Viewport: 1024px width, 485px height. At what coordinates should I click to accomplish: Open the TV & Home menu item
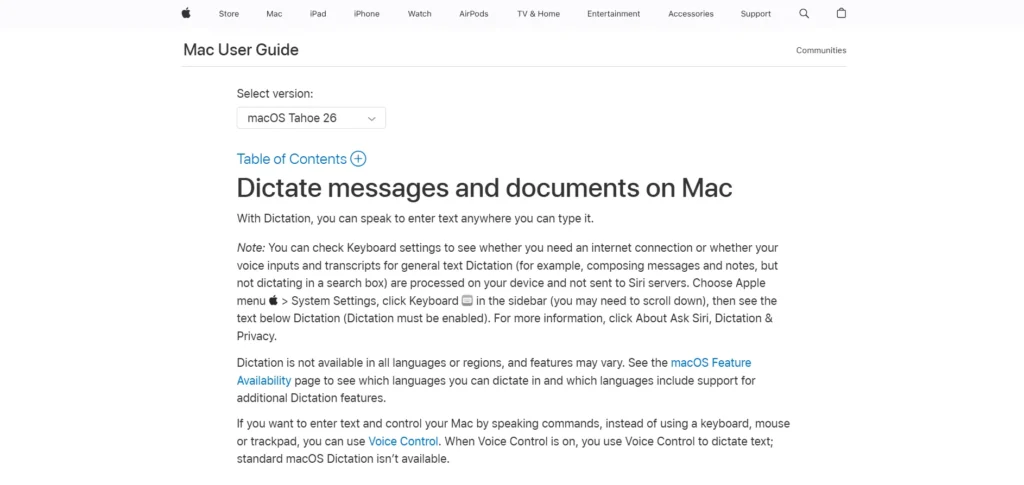pyautogui.click(x=538, y=14)
